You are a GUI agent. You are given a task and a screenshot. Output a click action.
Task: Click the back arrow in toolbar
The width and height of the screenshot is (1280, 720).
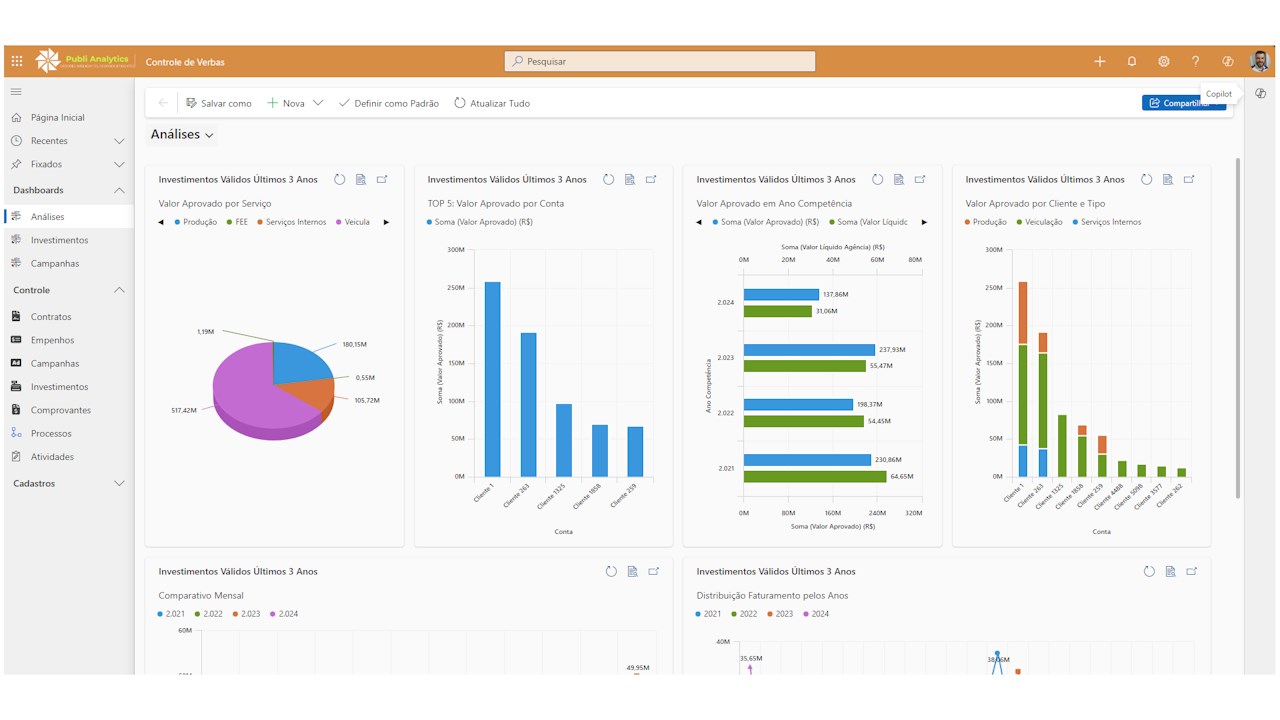[163, 103]
